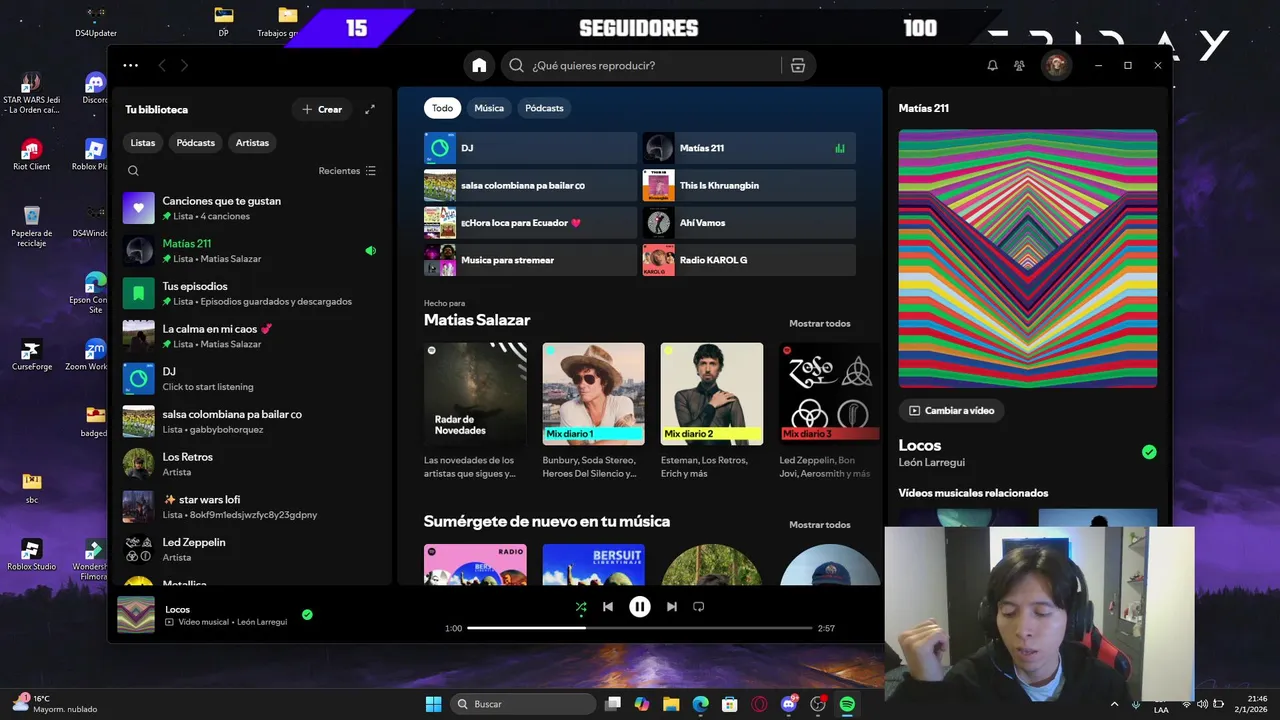Viewport: 1280px width, 720px height.
Task: Open the Mix diario 3 thumbnail
Action: (x=830, y=394)
